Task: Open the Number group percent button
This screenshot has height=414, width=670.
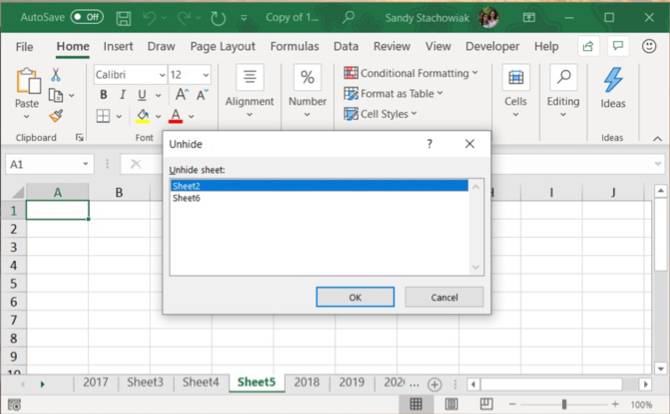Action: pos(307,91)
